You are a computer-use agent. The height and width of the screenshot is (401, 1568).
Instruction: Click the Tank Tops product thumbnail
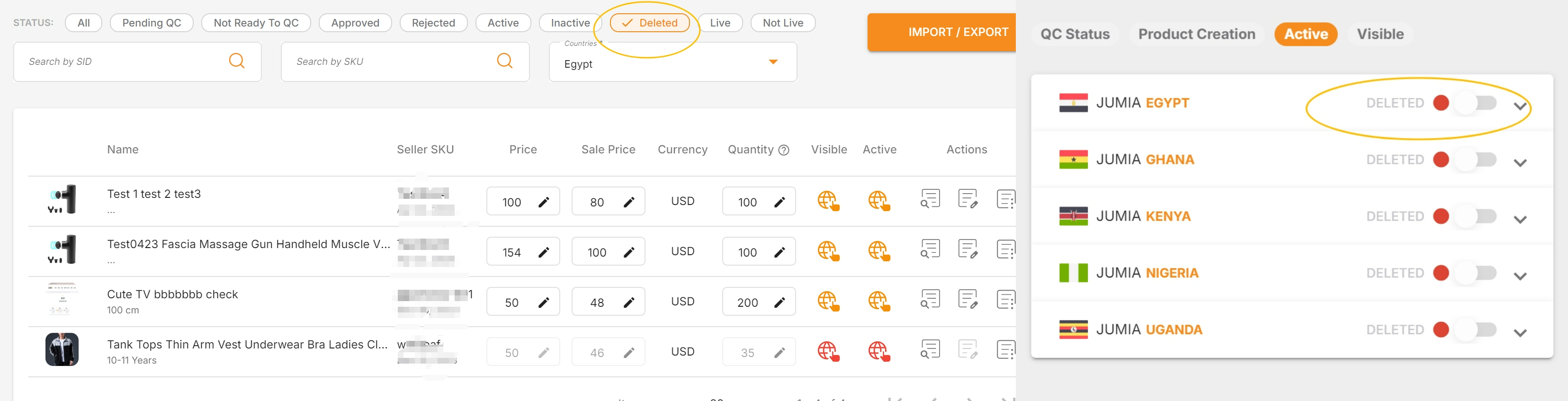(62, 349)
